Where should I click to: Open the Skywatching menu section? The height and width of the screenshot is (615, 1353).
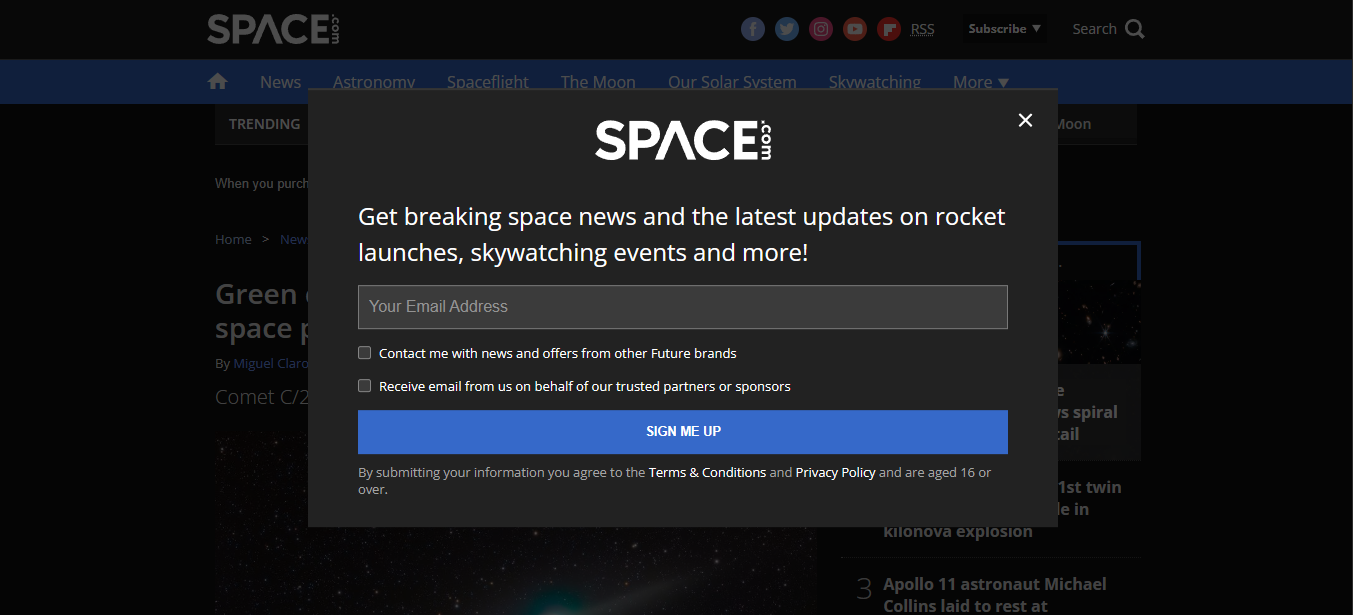point(874,81)
